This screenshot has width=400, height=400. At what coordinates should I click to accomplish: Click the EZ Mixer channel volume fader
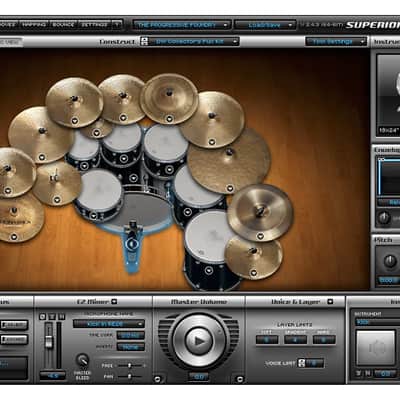click(x=49, y=342)
